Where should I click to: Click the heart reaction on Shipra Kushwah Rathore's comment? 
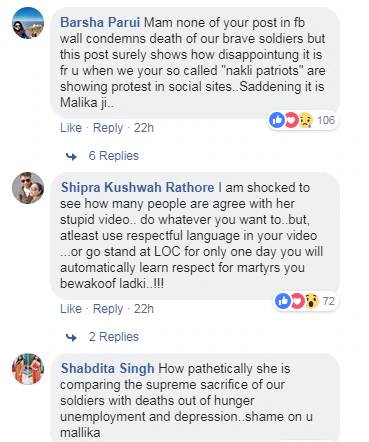[x=297, y=301]
